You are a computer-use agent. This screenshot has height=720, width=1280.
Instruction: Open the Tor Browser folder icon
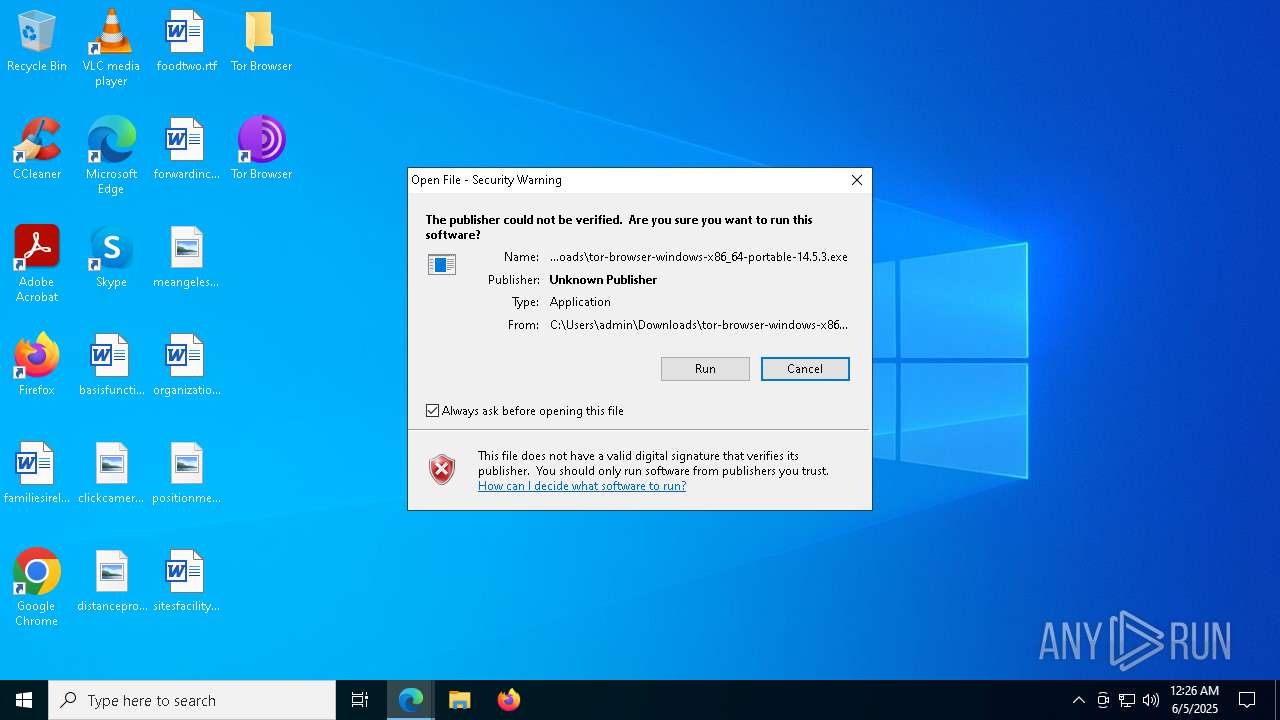click(x=261, y=42)
